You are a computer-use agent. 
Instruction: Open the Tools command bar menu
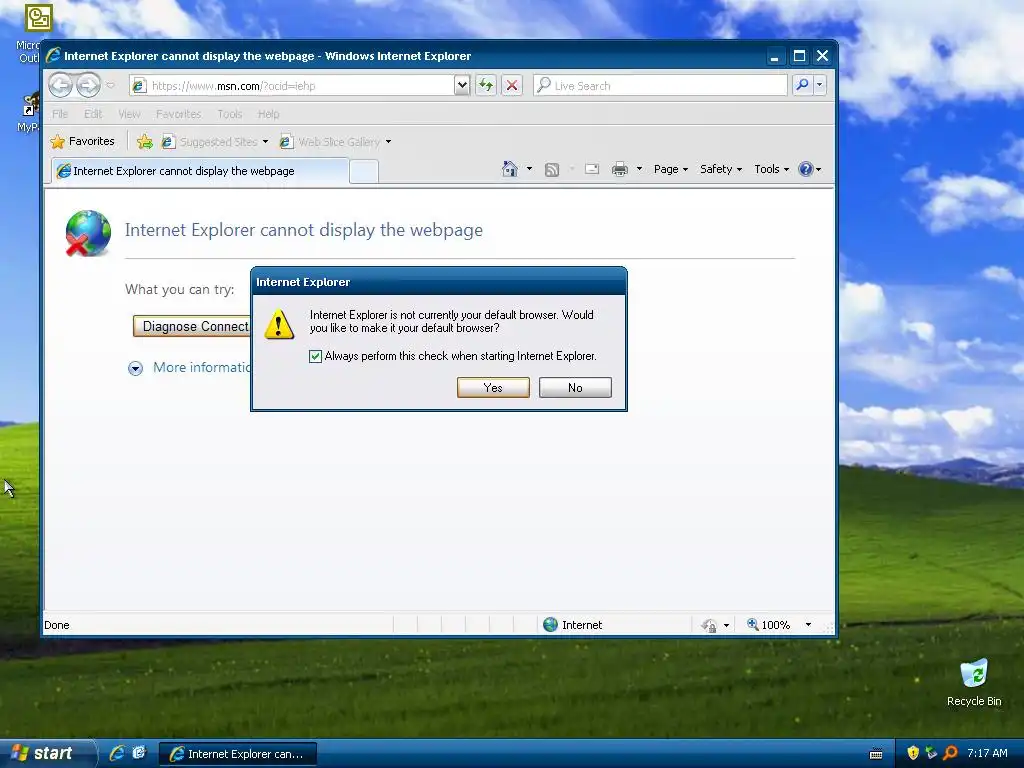(x=771, y=169)
